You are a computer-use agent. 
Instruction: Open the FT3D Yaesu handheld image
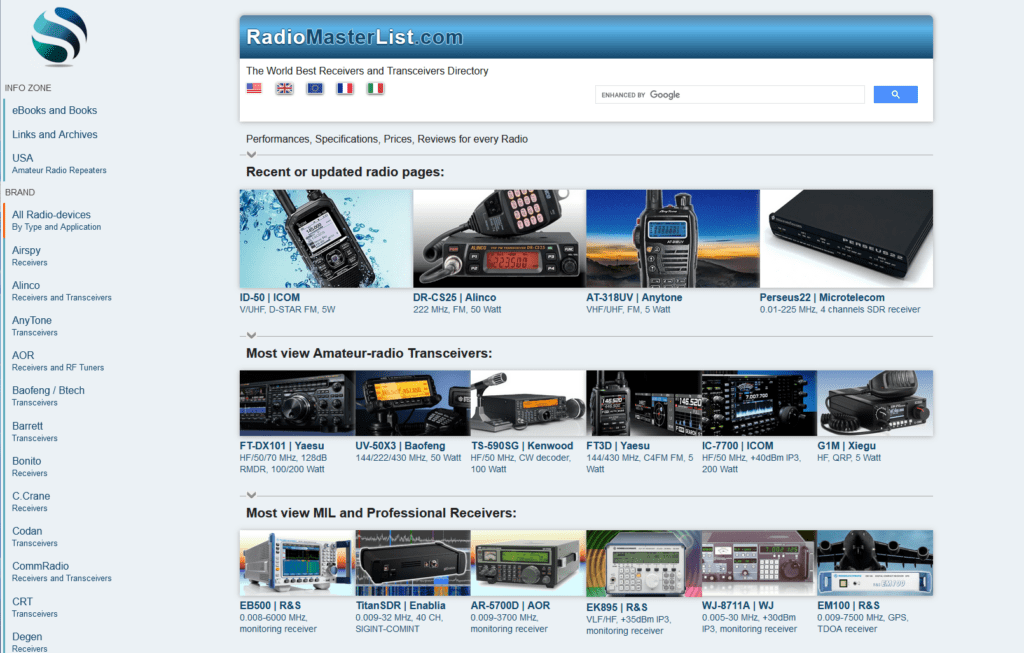point(644,403)
